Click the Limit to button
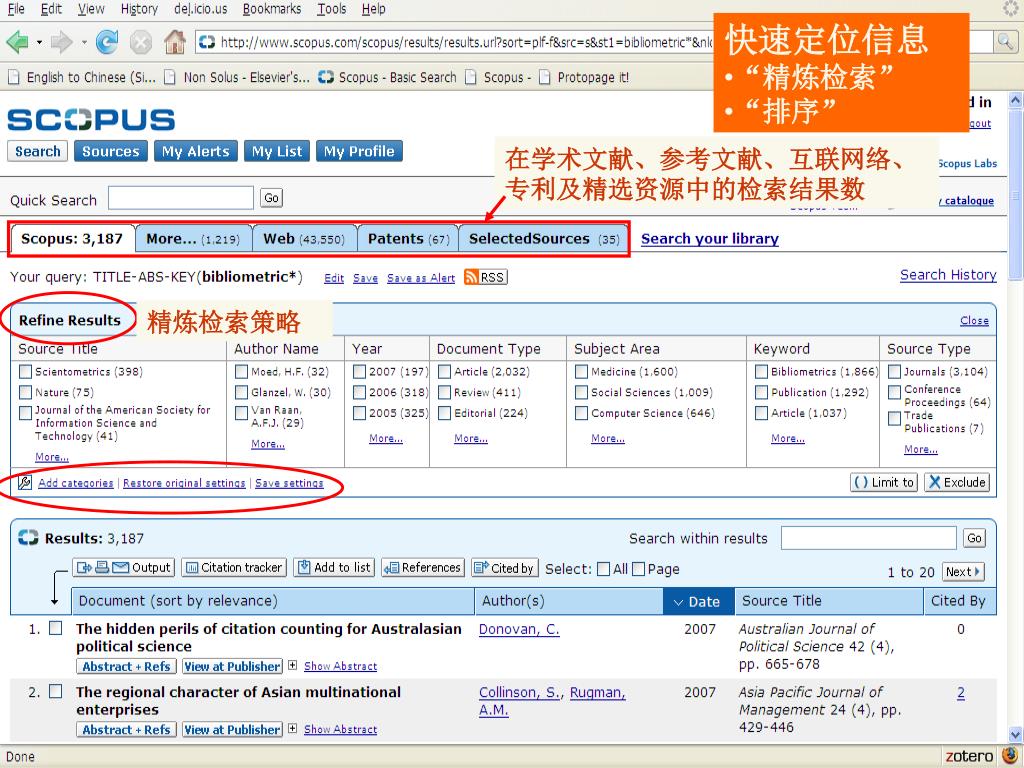This screenshot has height=768, width=1024. tap(884, 483)
